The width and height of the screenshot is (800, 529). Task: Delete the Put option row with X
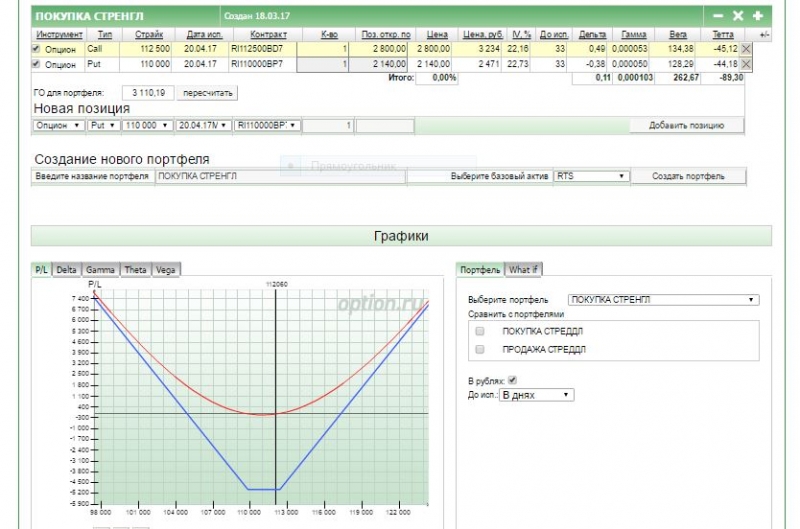pyautogui.click(x=746, y=64)
